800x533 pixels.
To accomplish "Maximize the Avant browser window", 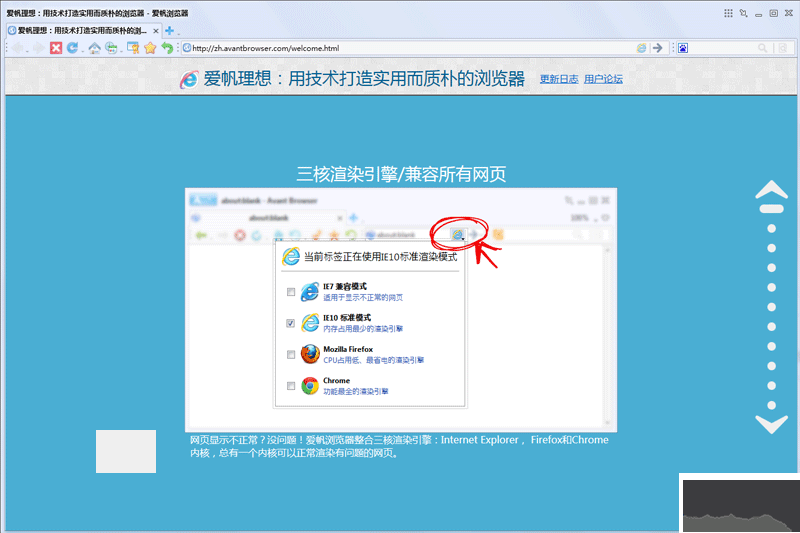I will pyautogui.click(x=774, y=13).
